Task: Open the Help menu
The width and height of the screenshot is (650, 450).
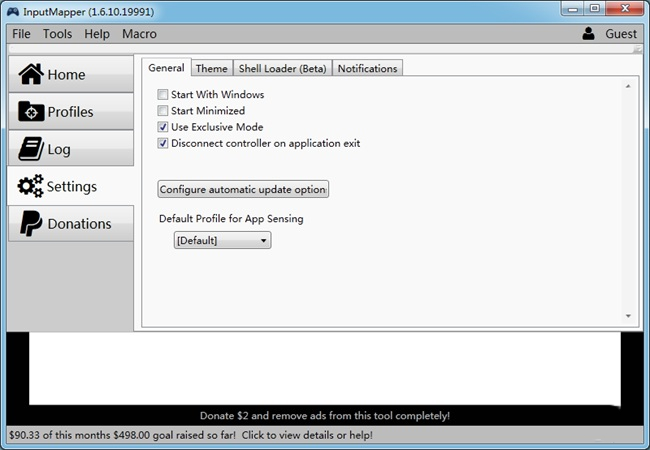Action: click(x=97, y=34)
